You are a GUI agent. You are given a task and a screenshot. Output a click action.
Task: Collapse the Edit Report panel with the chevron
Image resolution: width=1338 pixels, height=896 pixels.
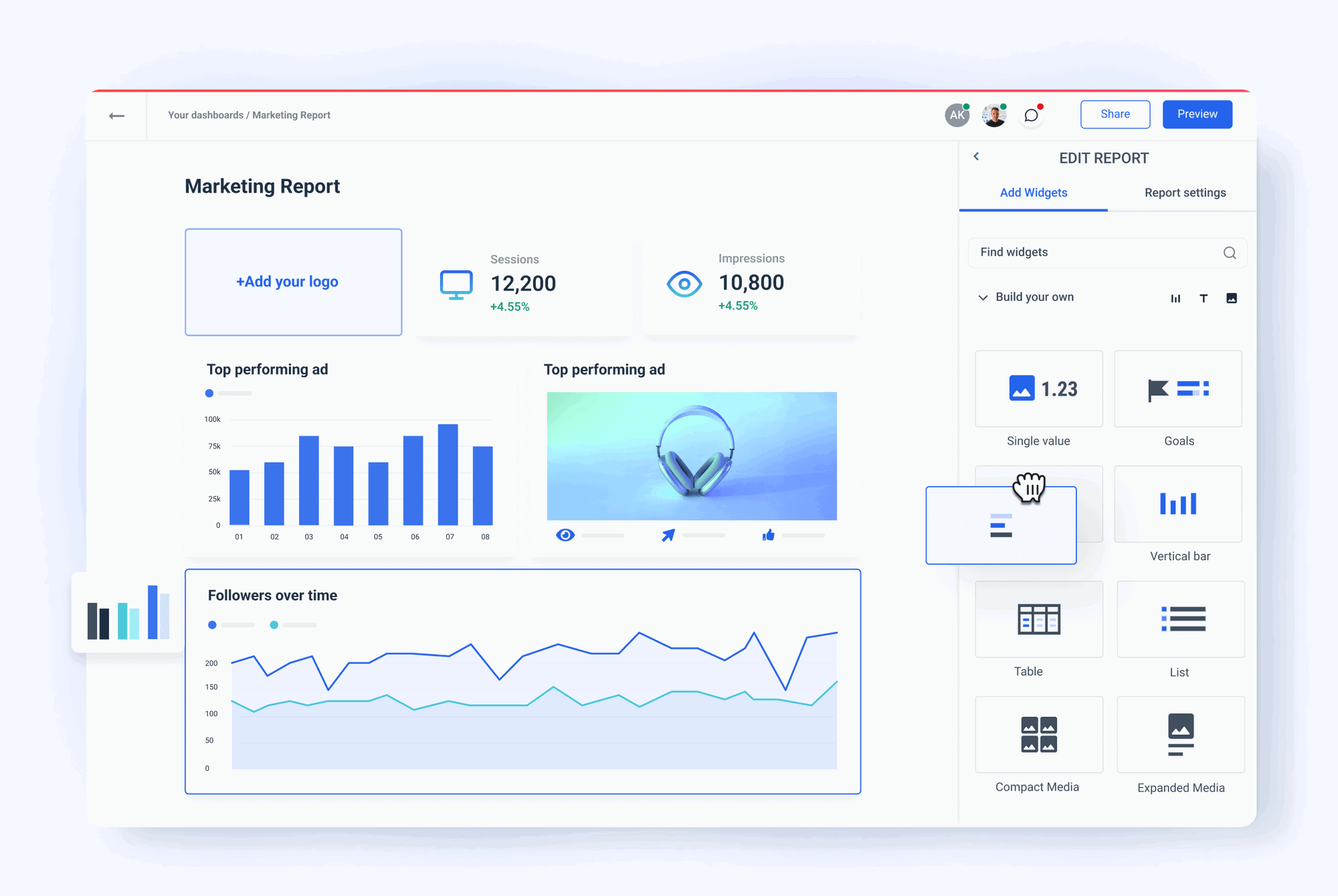coord(977,156)
